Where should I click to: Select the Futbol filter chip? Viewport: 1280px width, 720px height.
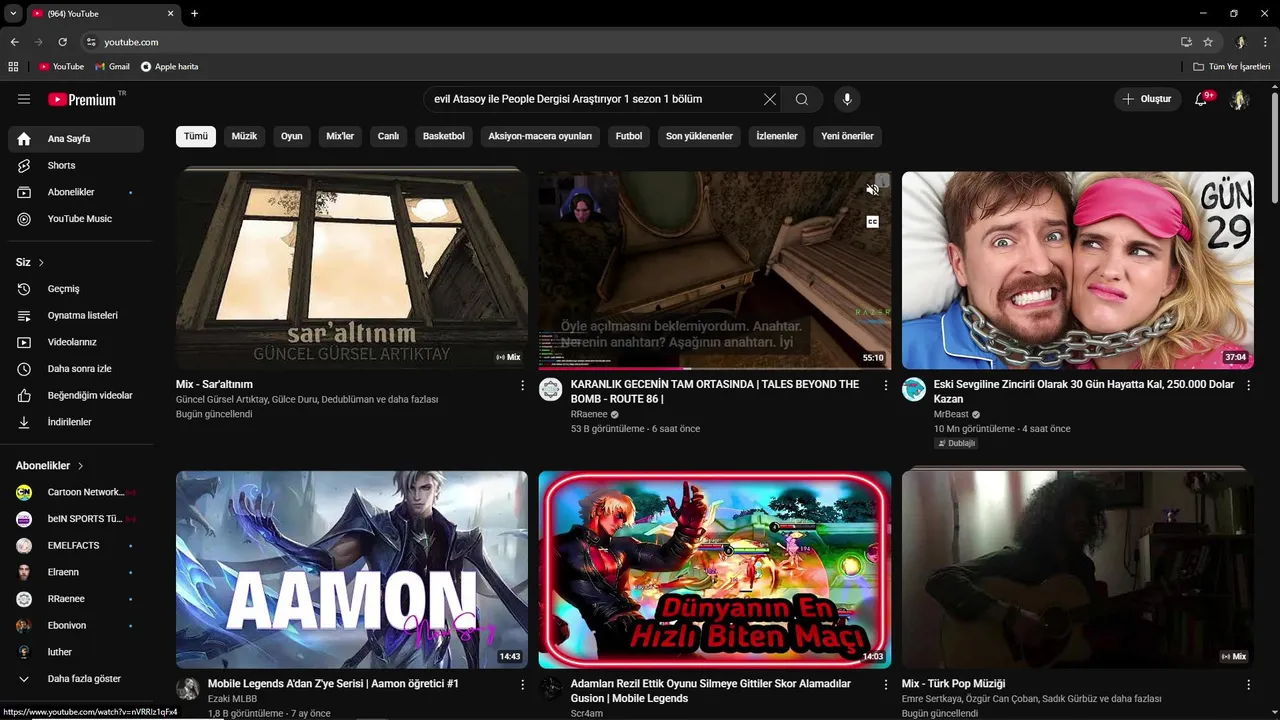tap(629, 136)
